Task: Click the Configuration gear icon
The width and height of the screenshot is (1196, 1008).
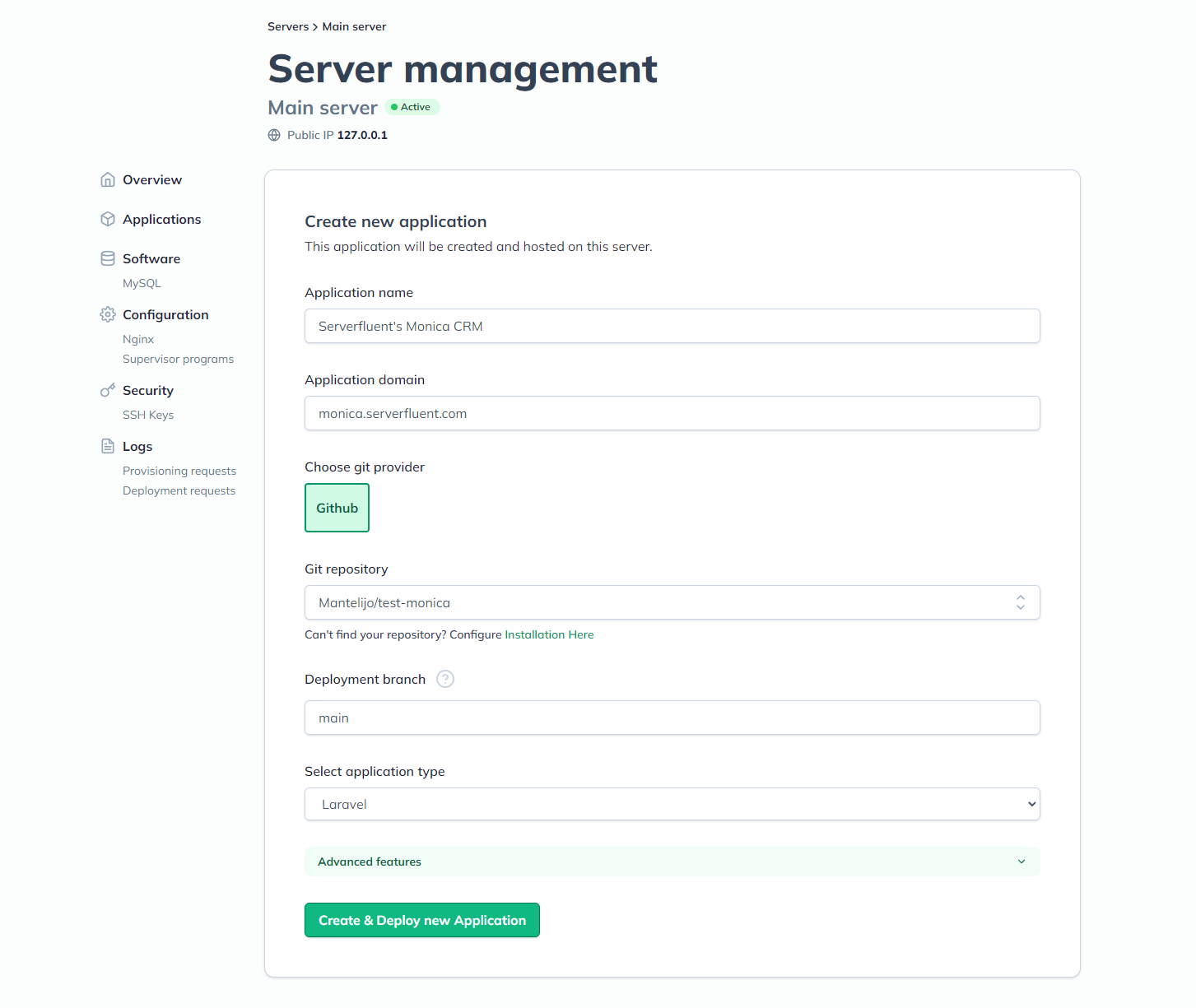Action: point(108,314)
